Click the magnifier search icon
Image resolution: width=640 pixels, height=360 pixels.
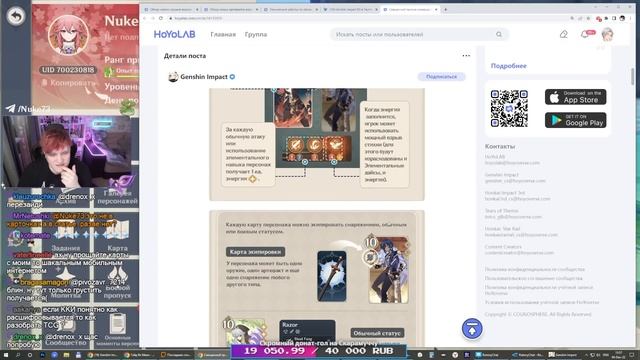[499, 34]
